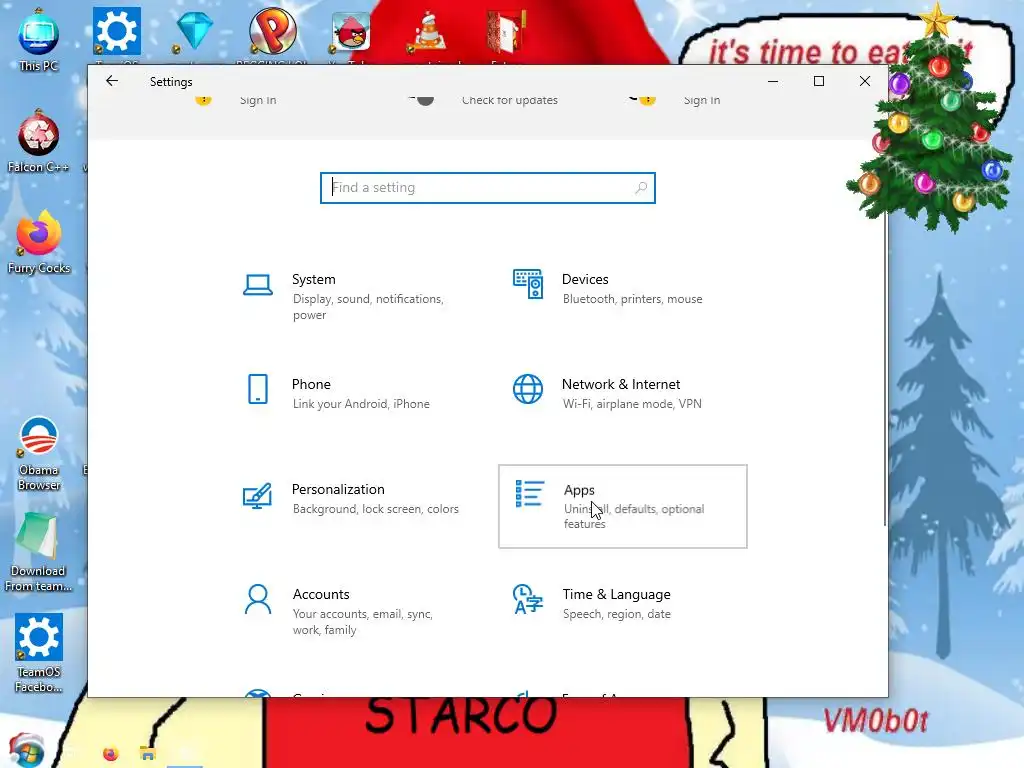Screen dimensions: 1024x768
Task: Focus the Find a setting search field
Action: [488, 188]
